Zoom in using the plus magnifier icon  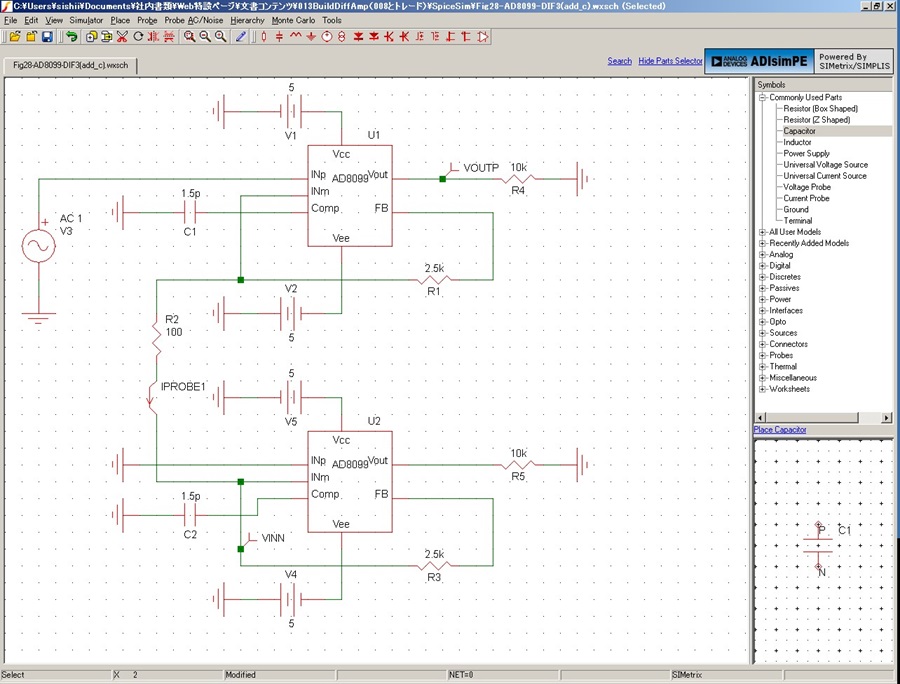tap(220, 37)
